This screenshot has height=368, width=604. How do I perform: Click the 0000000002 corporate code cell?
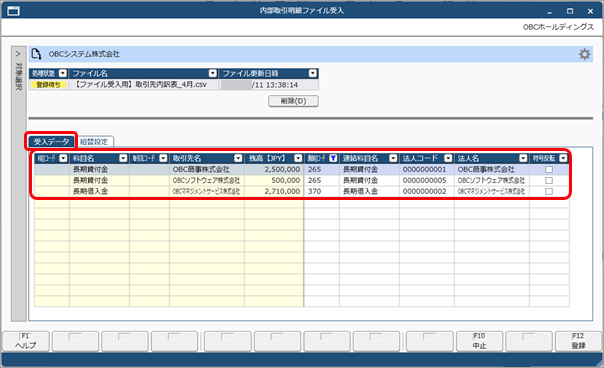(427, 192)
